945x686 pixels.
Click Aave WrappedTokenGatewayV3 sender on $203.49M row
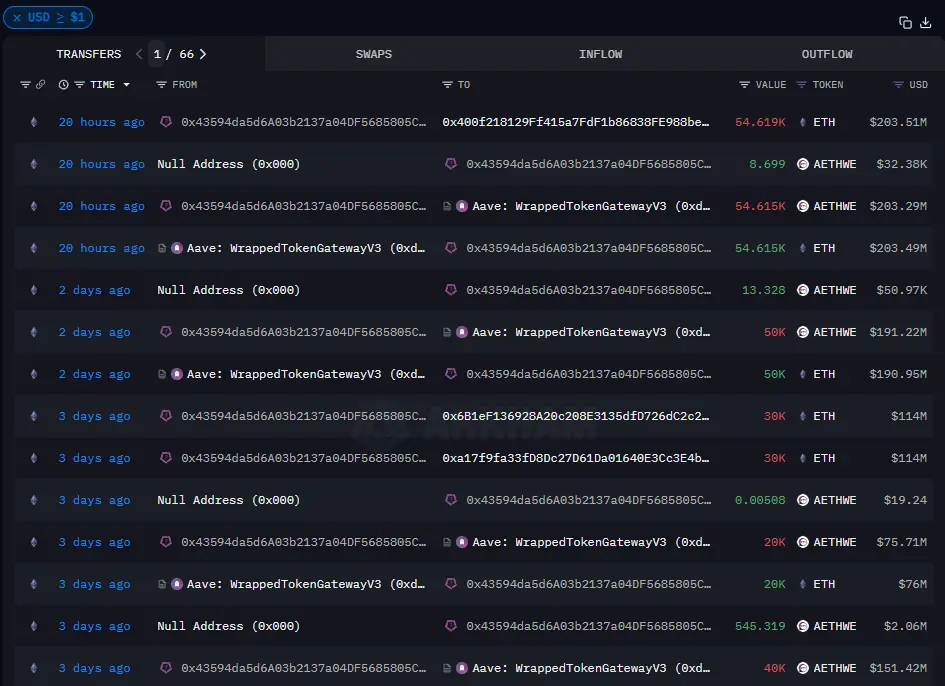click(306, 248)
